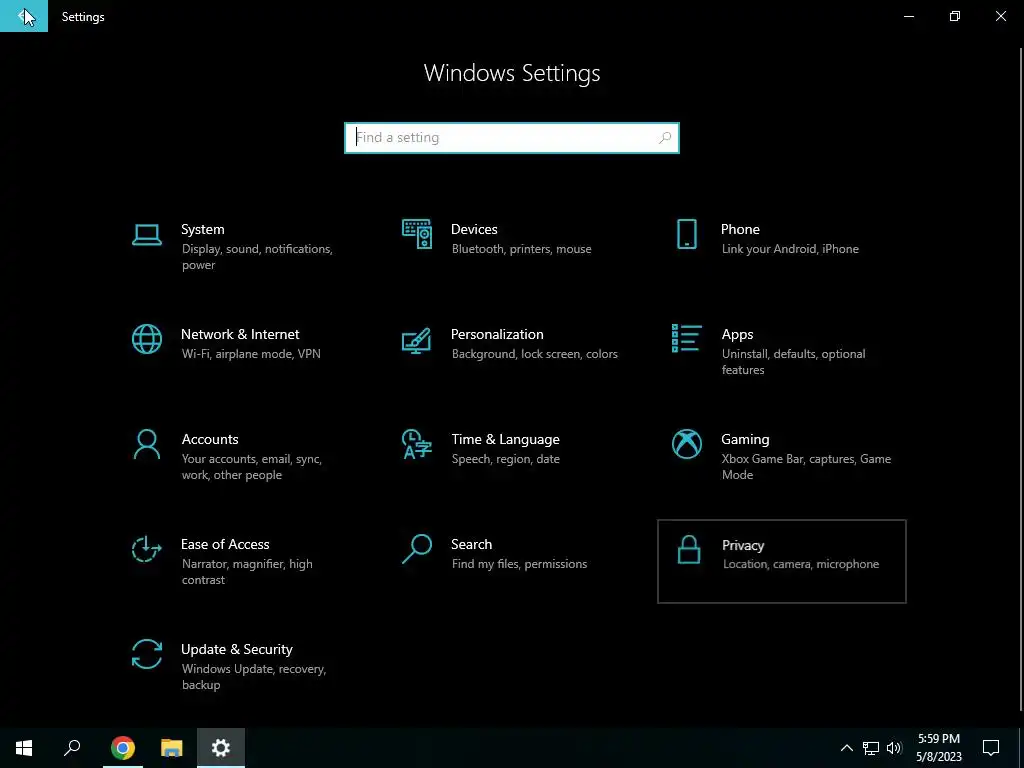This screenshot has height=768, width=1024.
Task: Open the System settings title
Action: tap(202, 229)
